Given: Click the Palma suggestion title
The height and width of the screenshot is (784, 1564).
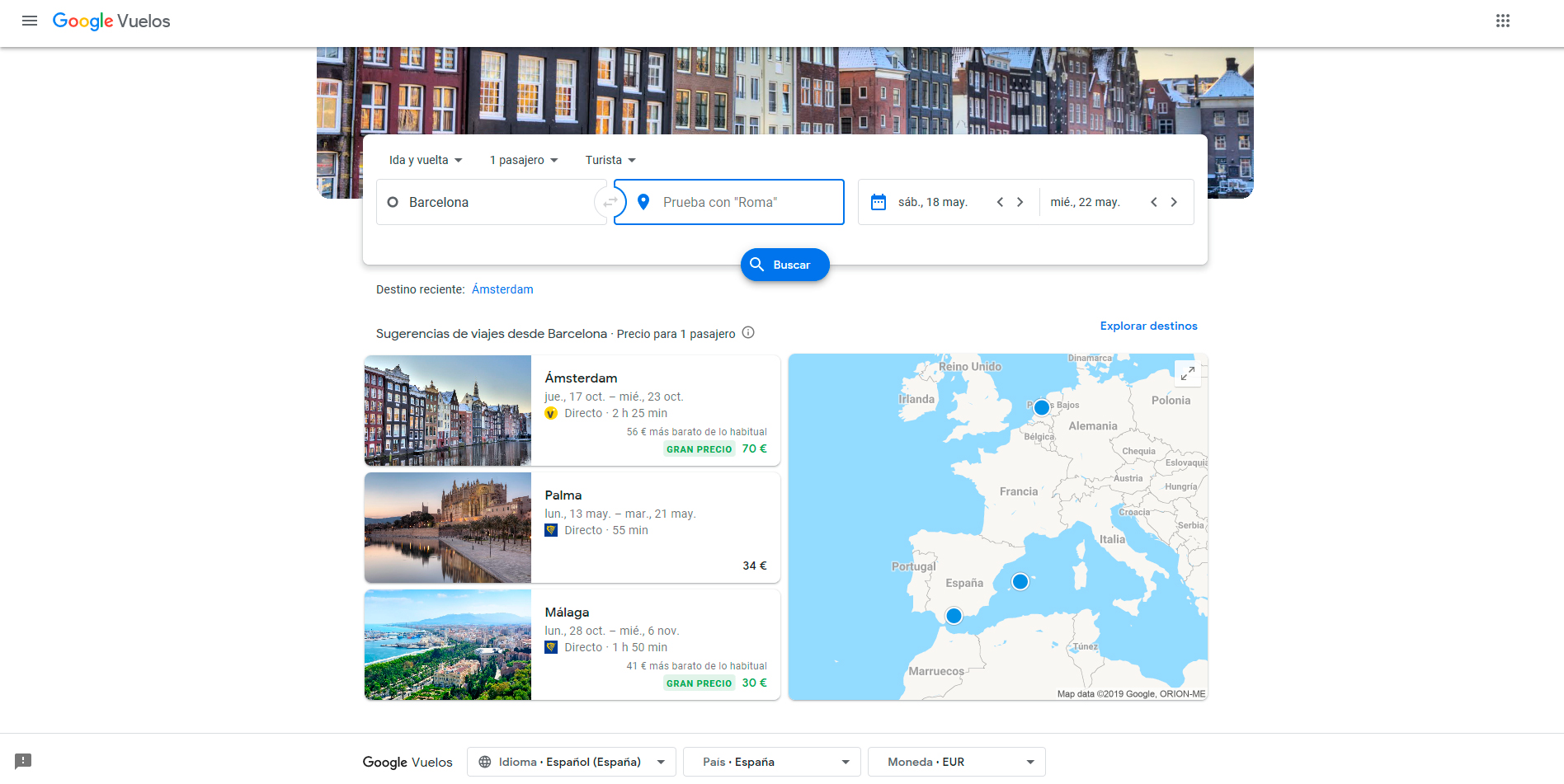Looking at the screenshot, I should [x=563, y=495].
